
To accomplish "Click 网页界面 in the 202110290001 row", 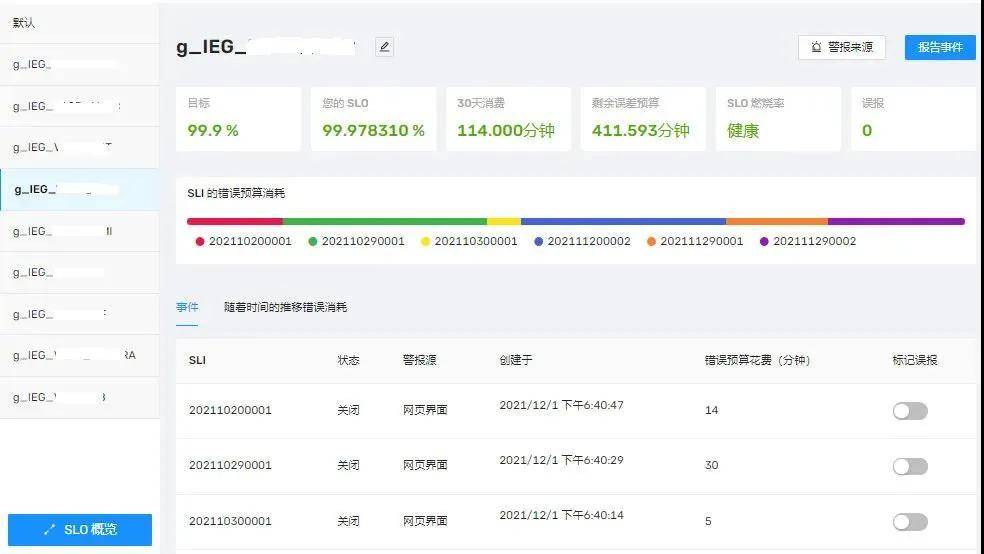I will point(425,466).
